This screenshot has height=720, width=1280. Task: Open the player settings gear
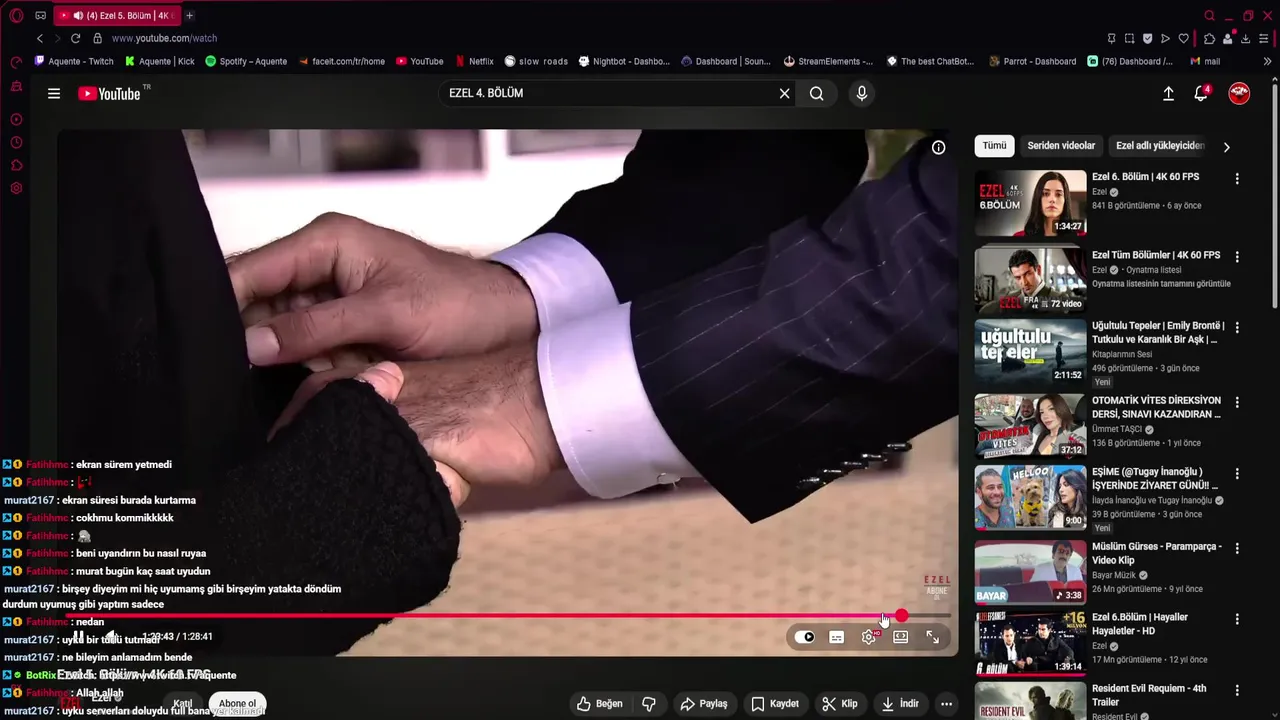tap(869, 637)
